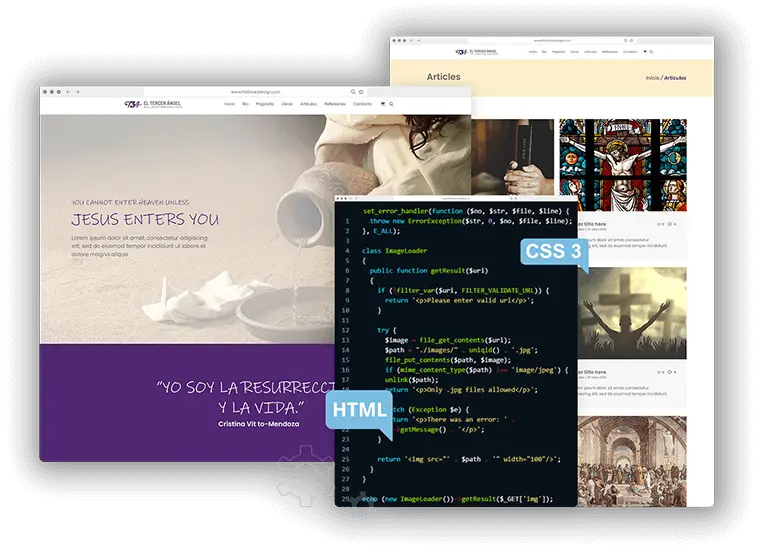Click the El Tercer Ángel logo in the Articles window
Viewport: 761px width, 549px height.
[477, 52]
